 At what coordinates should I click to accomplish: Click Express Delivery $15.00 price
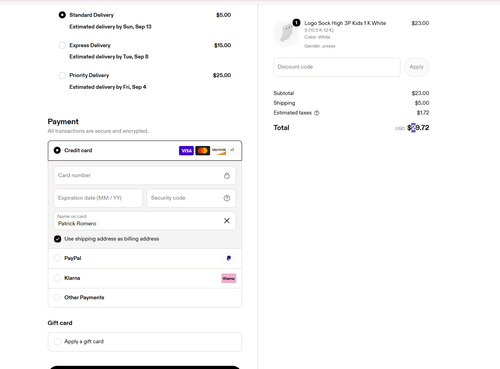222,45
